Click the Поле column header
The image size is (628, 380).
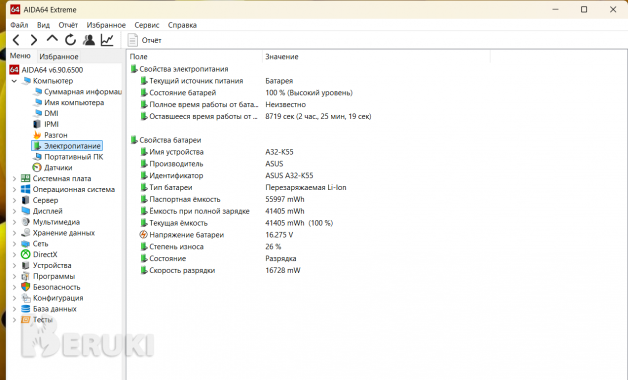coord(195,56)
